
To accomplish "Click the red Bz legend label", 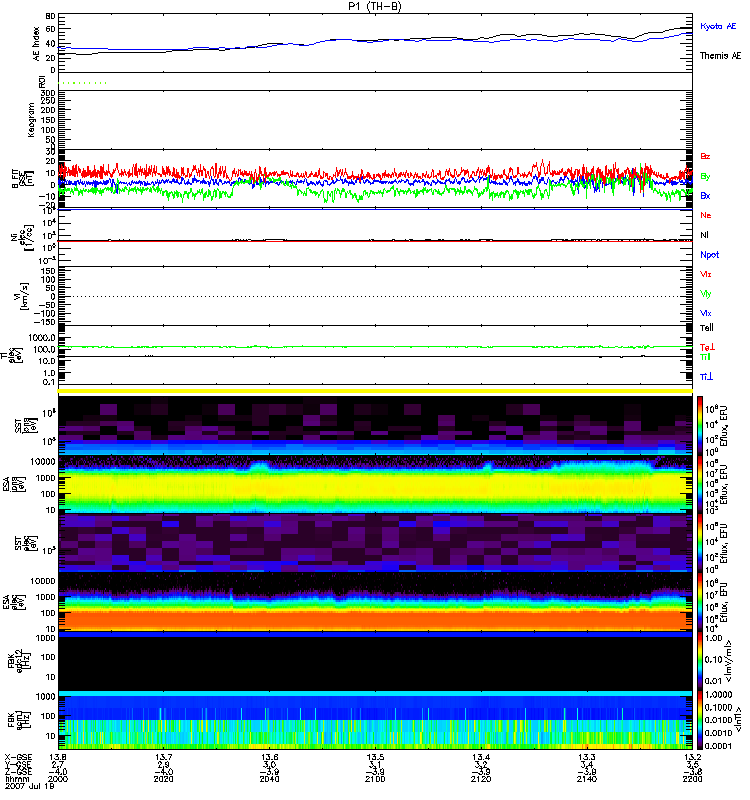I will [705, 156].
